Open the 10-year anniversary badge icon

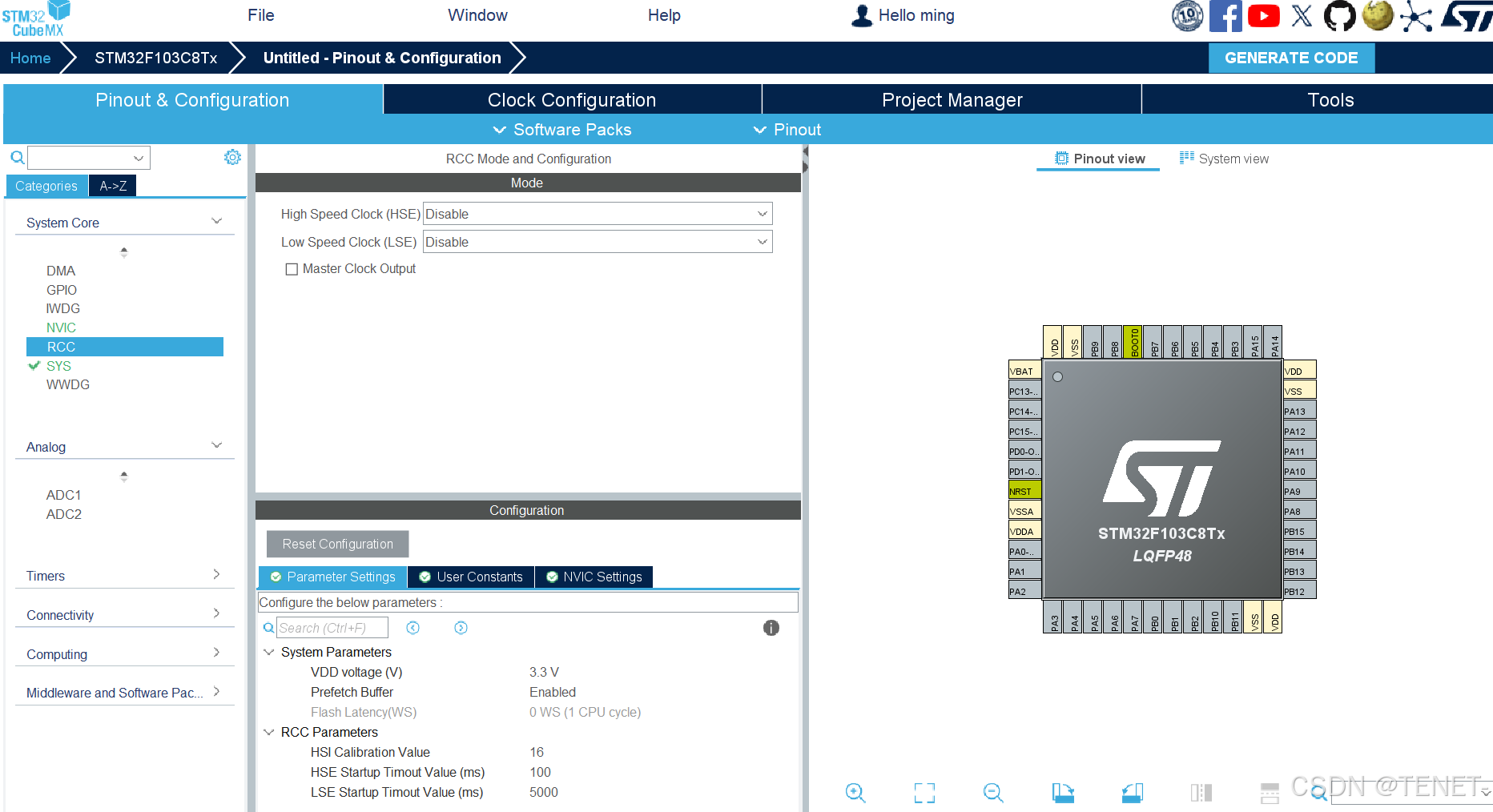pyautogui.click(x=1187, y=16)
